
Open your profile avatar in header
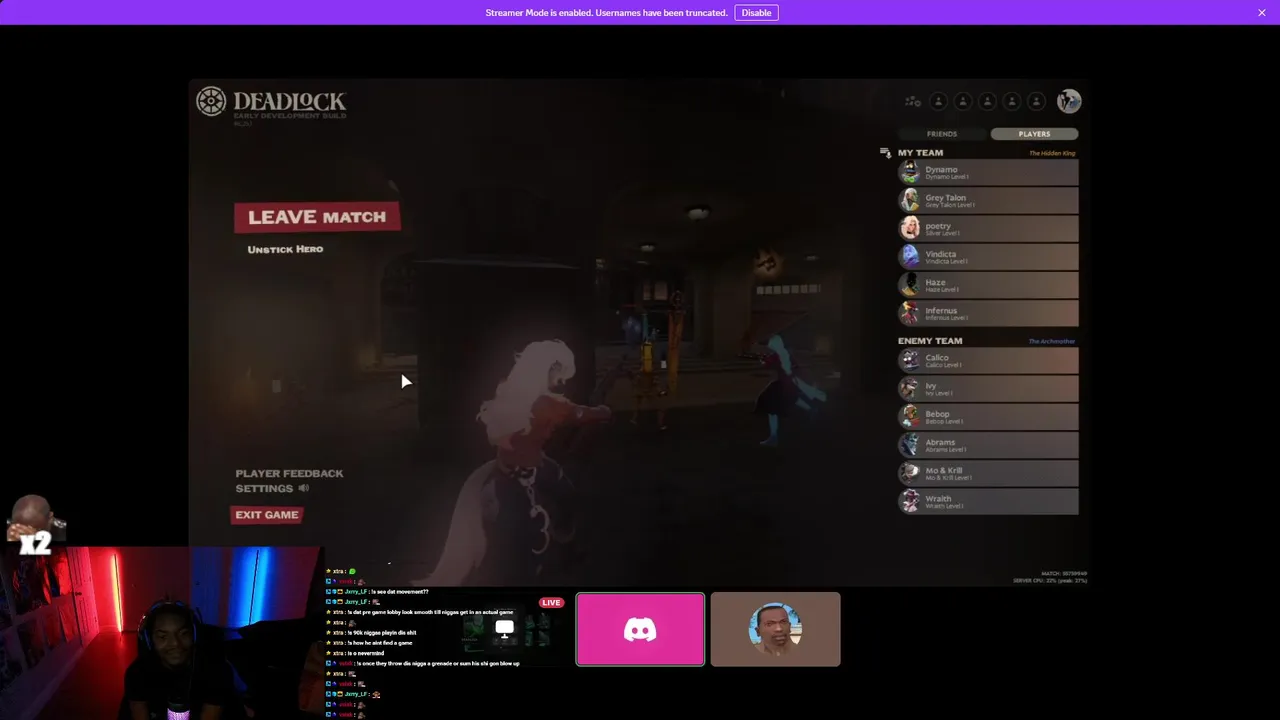click(1069, 101)
